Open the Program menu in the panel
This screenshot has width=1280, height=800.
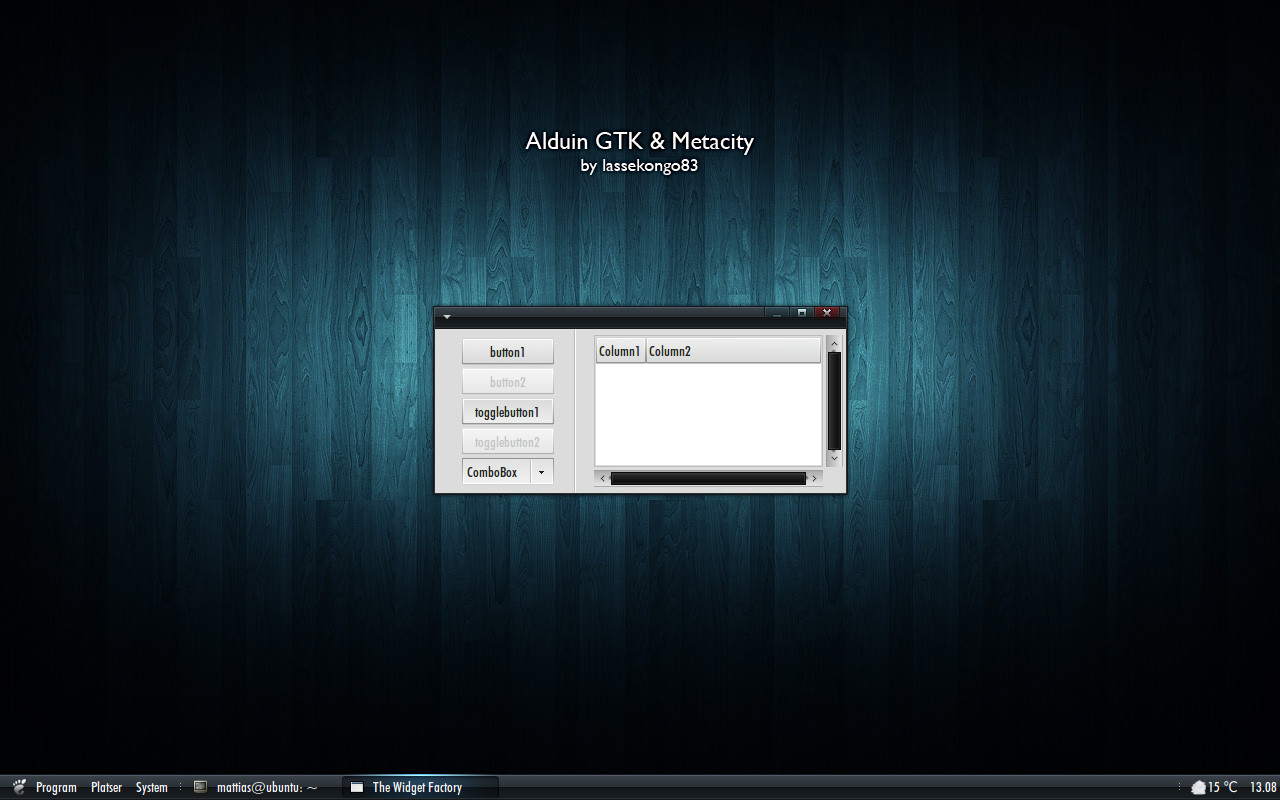(56, 787)
